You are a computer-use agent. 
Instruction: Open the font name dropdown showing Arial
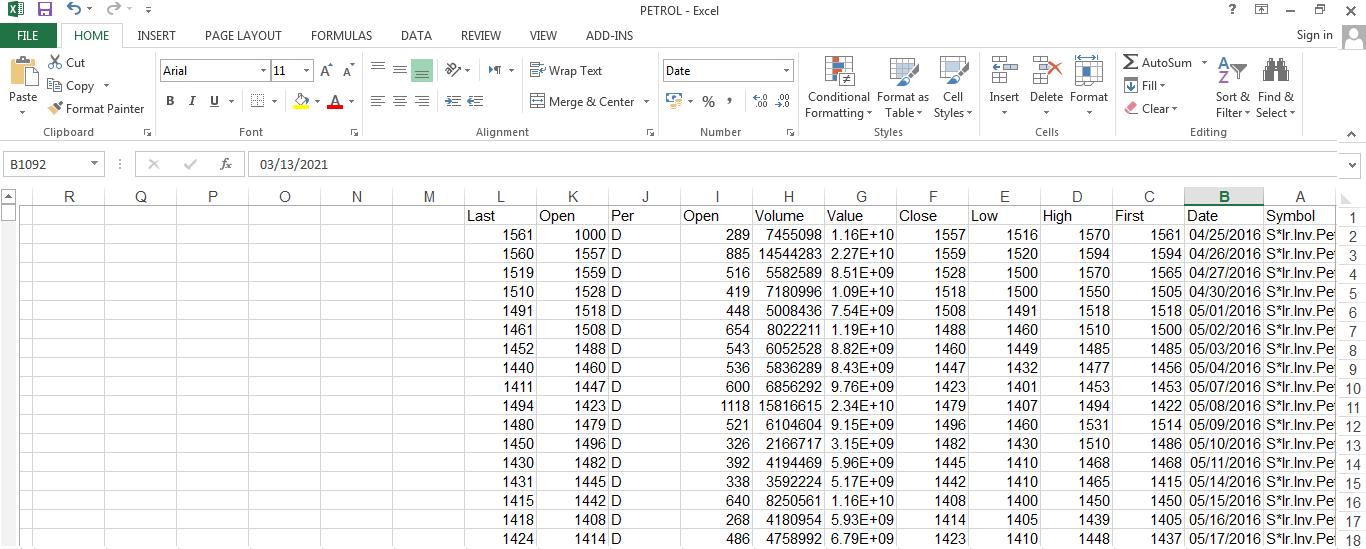tap(263, 71)
